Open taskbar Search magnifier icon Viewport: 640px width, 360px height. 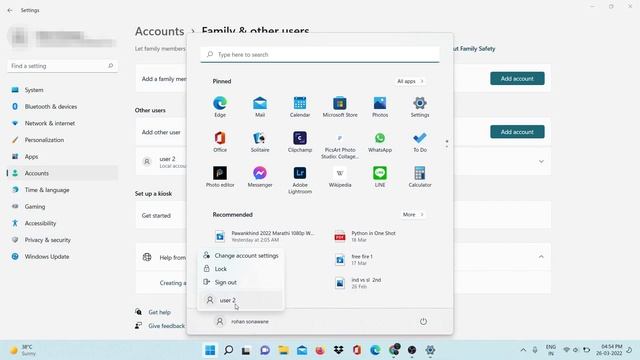coord(229,350)
